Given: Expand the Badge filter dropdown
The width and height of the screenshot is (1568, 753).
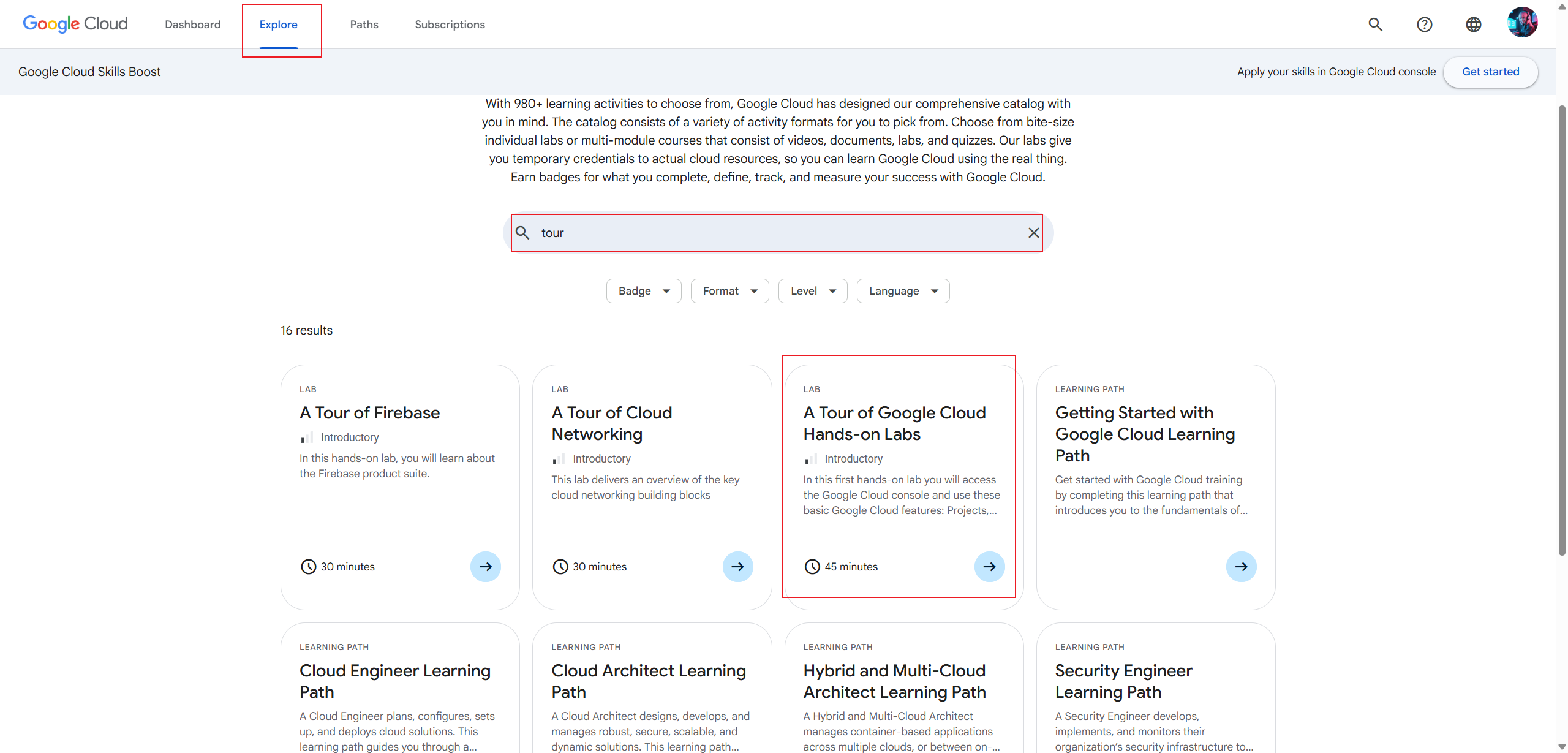Looking at the screenshot, I should click(644, 291).
